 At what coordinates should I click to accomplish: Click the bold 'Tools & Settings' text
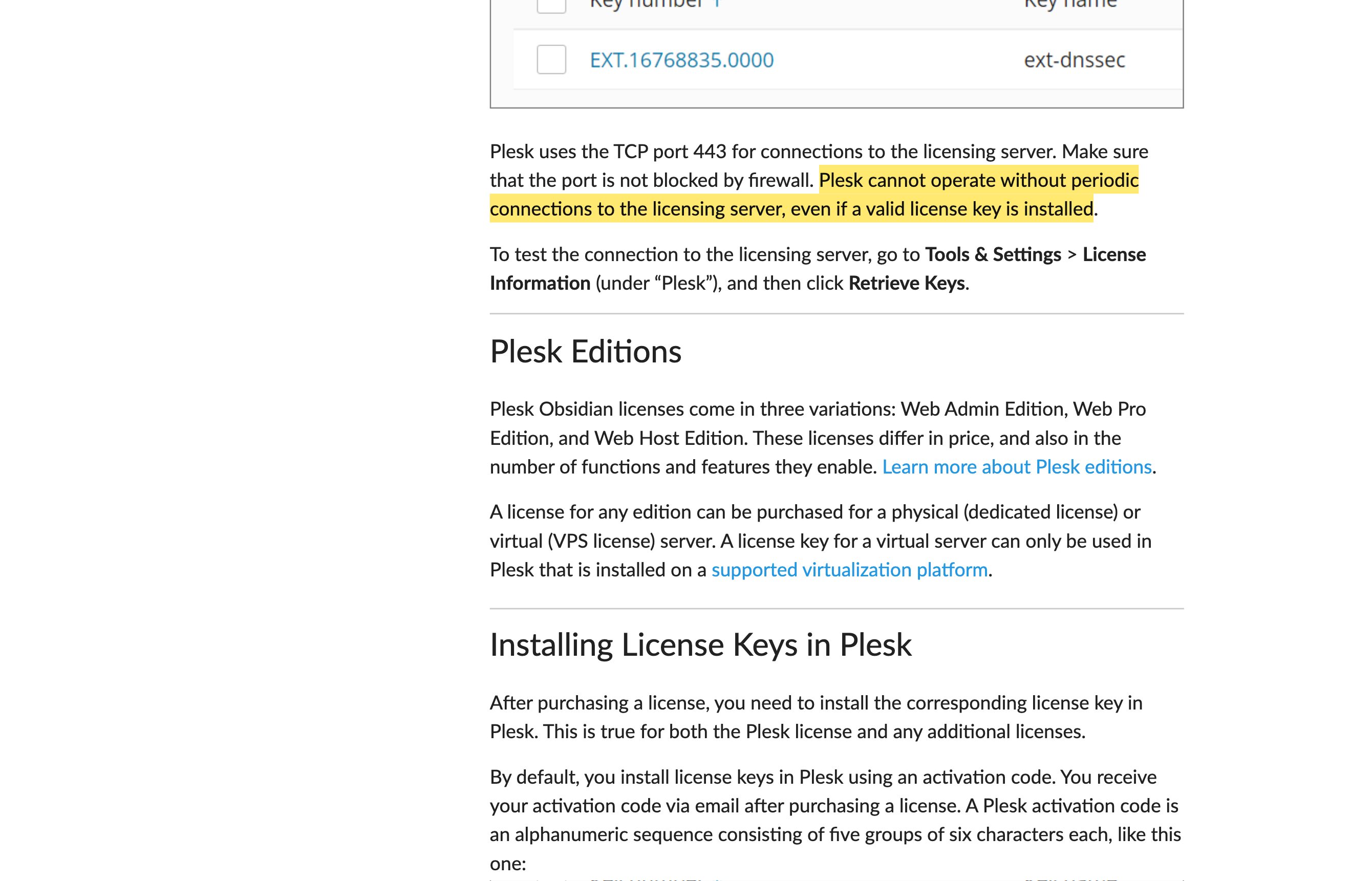[x=993, y=254]
